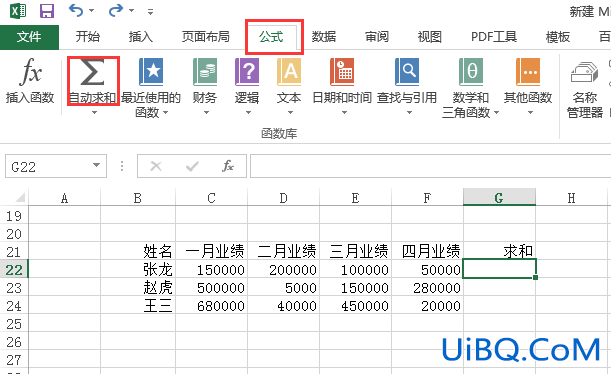Click the cell showing 680000
The height and width of the screenshot is (374, 611).
tap(211, 305)
